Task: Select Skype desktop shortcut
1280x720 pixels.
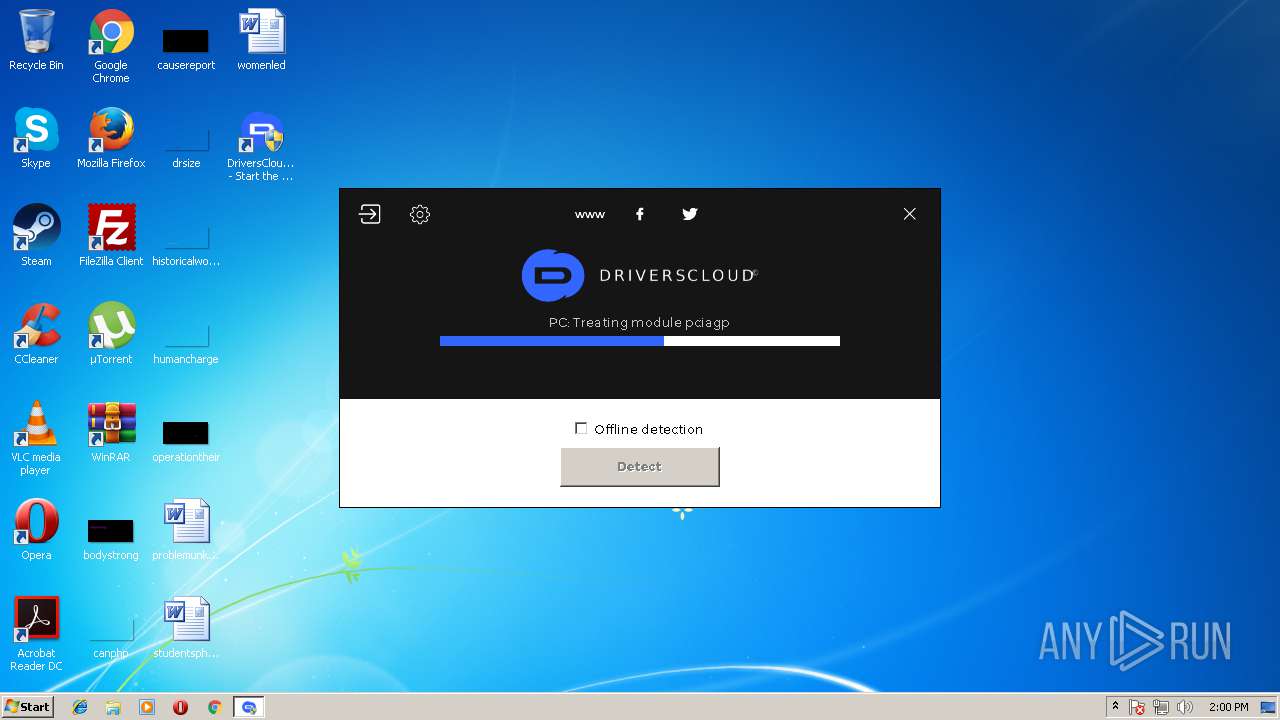Action: (x=36, y=138)
